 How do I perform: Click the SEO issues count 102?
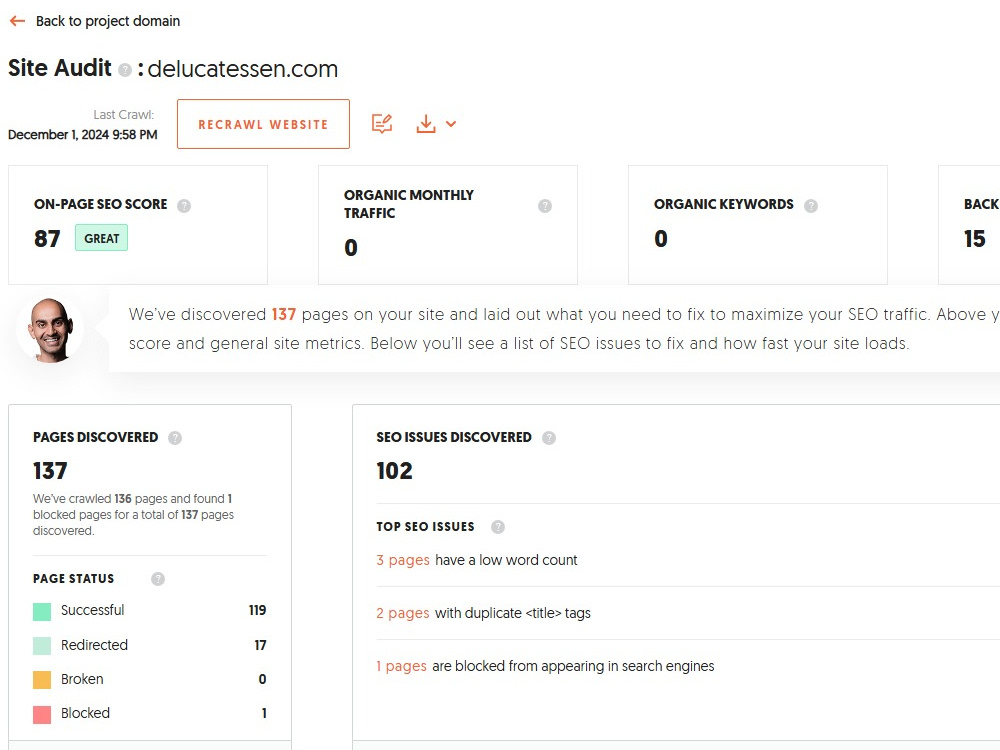[x=395, y=471]
